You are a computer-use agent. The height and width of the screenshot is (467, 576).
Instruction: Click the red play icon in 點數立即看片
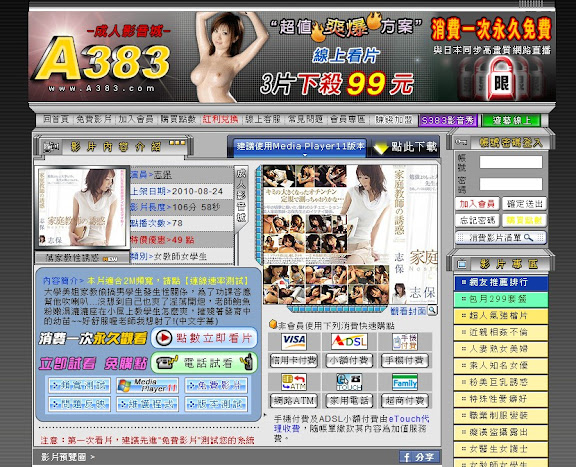coord(164,338)
